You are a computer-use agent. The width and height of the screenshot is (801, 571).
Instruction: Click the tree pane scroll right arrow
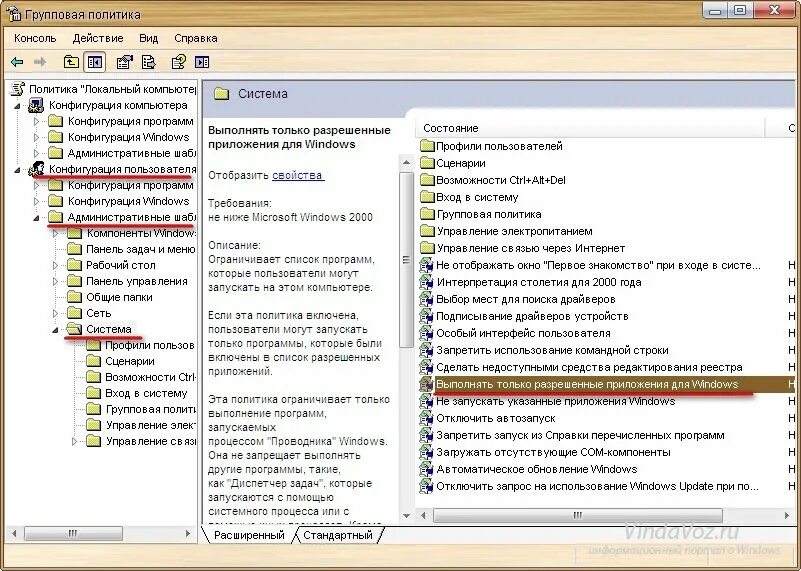click(188, 533)
